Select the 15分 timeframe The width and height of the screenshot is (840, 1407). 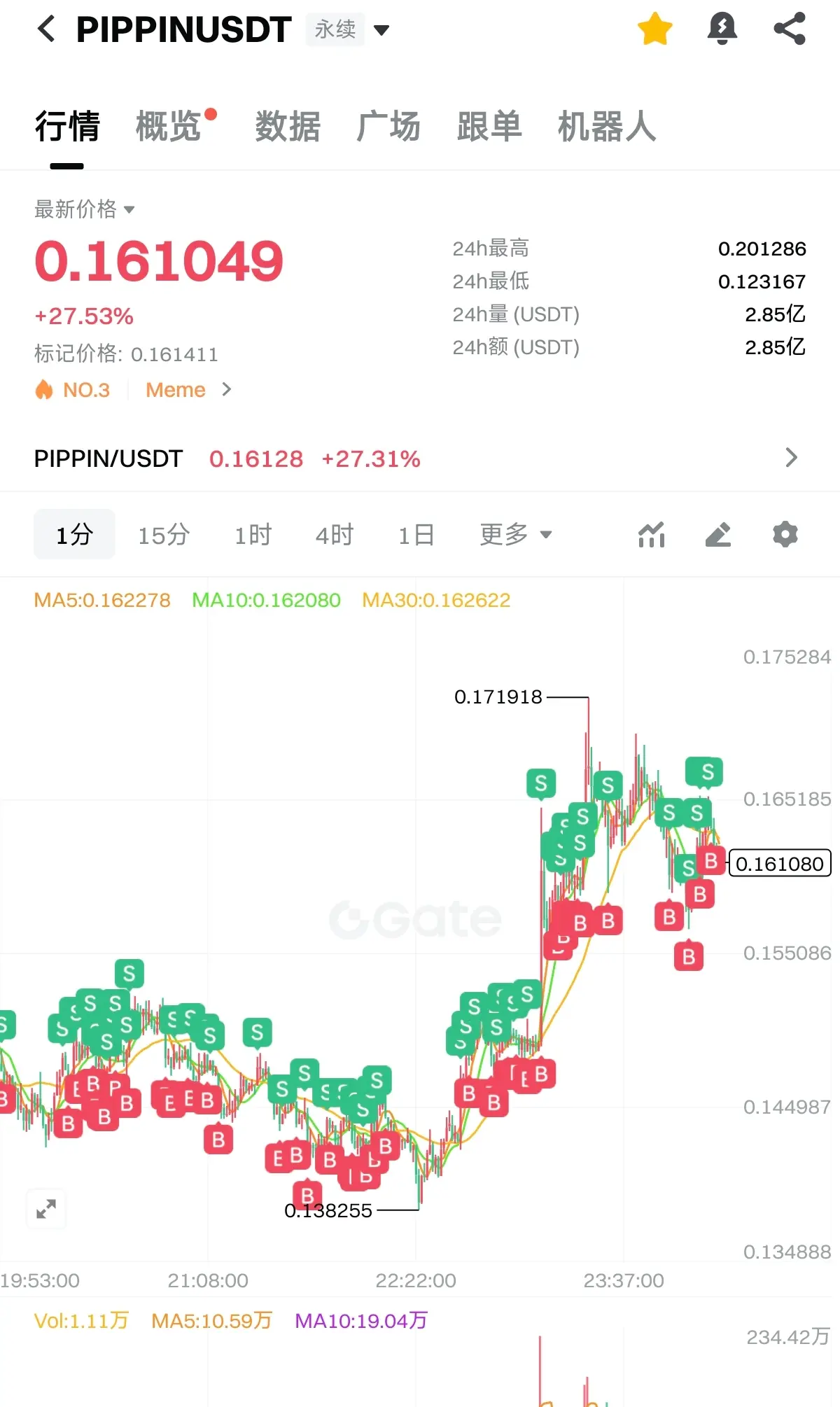pos(164,535)
